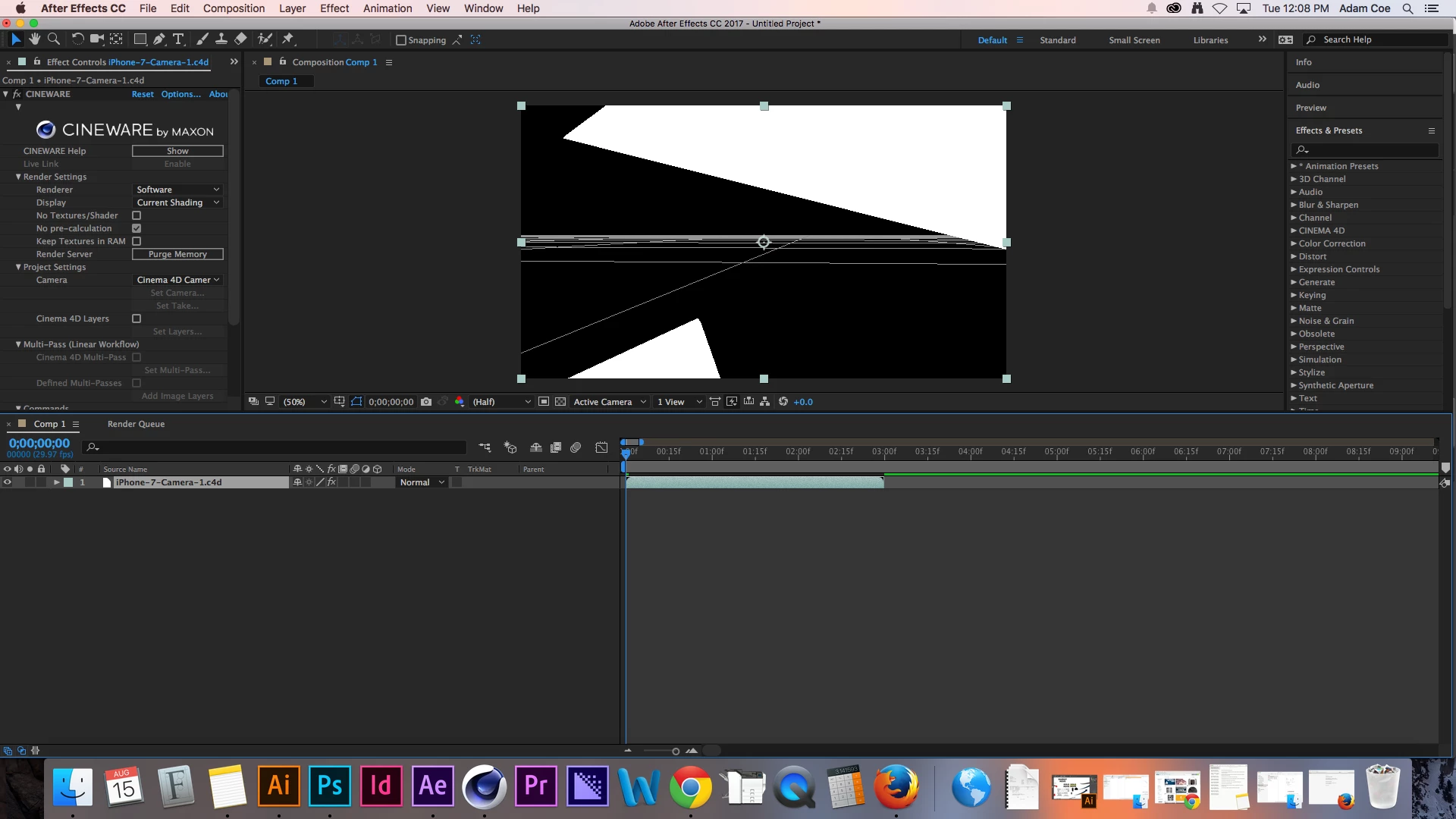Open After Effects from the Dock
Screen dimensions: 1456x819
[433, 786]
